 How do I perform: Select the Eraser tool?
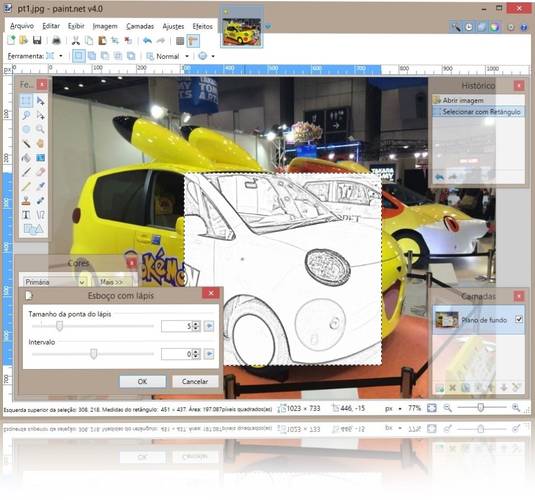pyautogui.click(x=40, y=172)
